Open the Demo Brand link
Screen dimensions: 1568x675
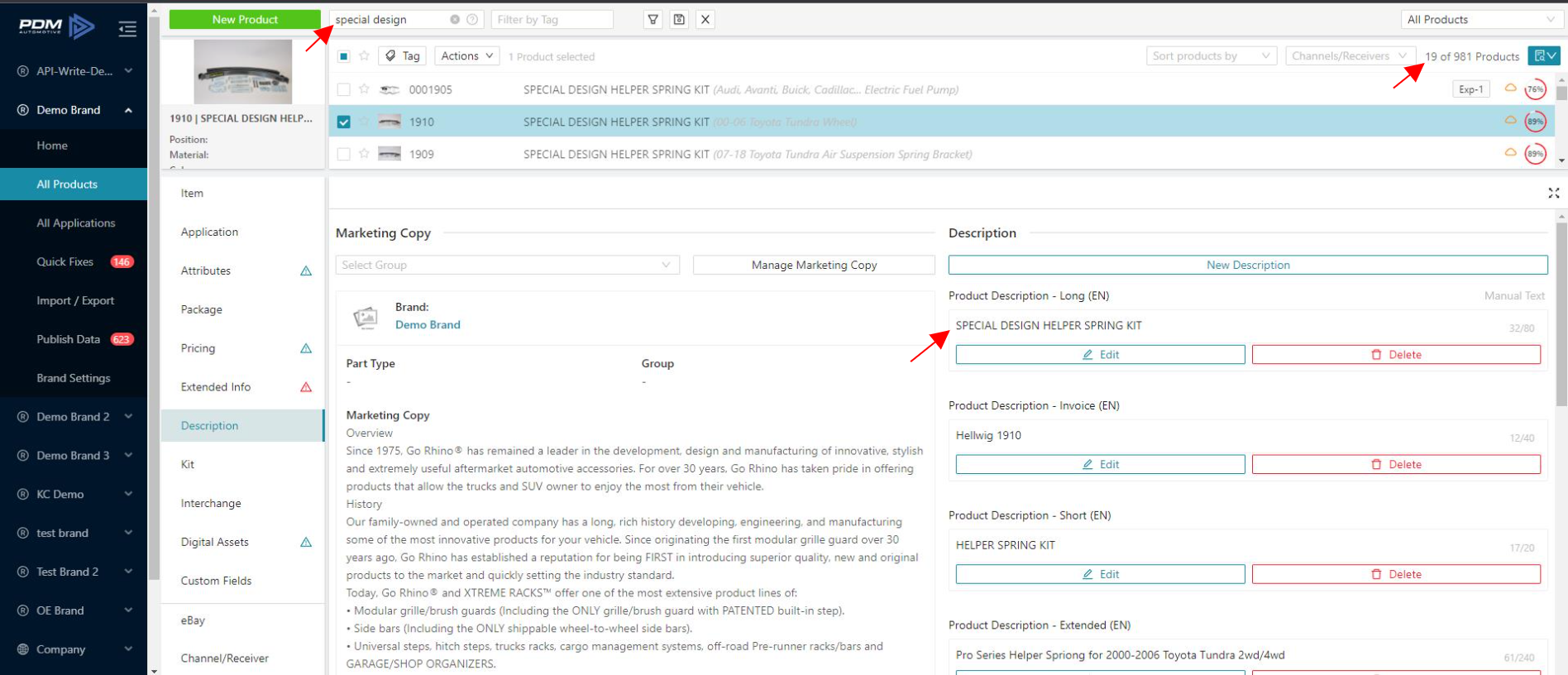pos(428,325)
